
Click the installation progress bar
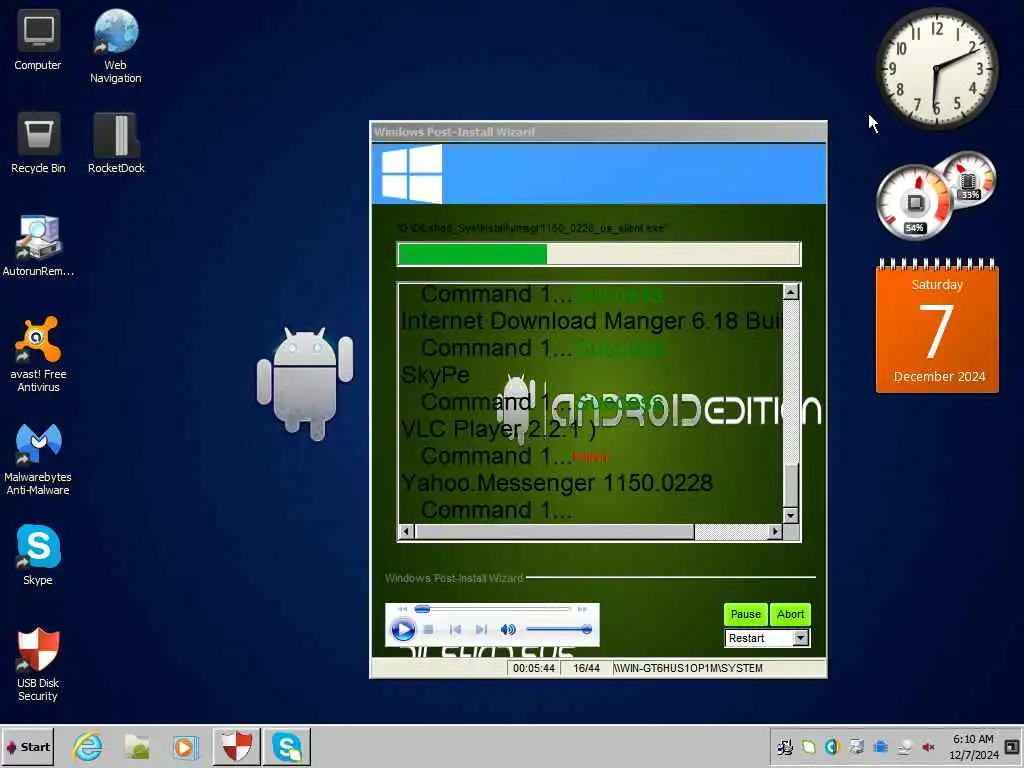click(599, 254)
